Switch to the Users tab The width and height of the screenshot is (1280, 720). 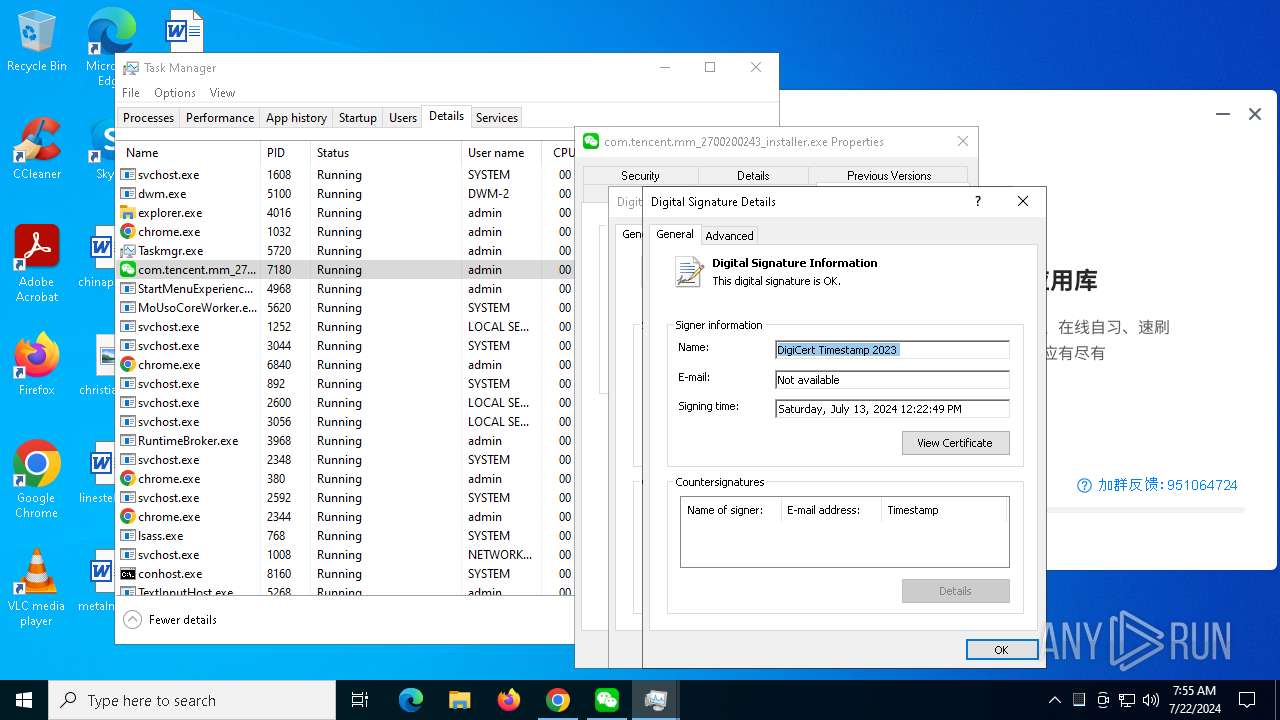[403, 118]
